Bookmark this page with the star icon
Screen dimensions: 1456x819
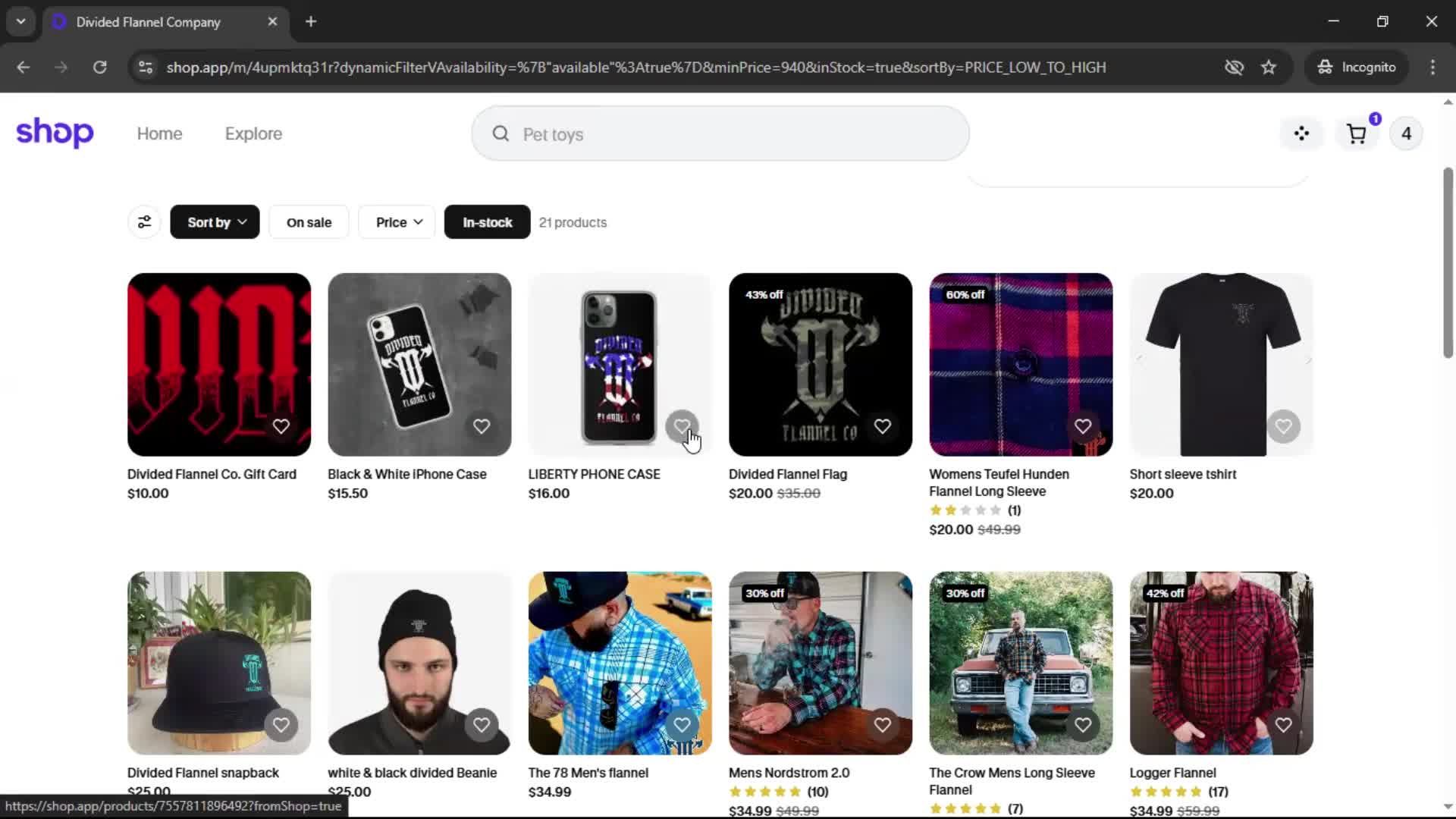click(x=1269, y=67)
